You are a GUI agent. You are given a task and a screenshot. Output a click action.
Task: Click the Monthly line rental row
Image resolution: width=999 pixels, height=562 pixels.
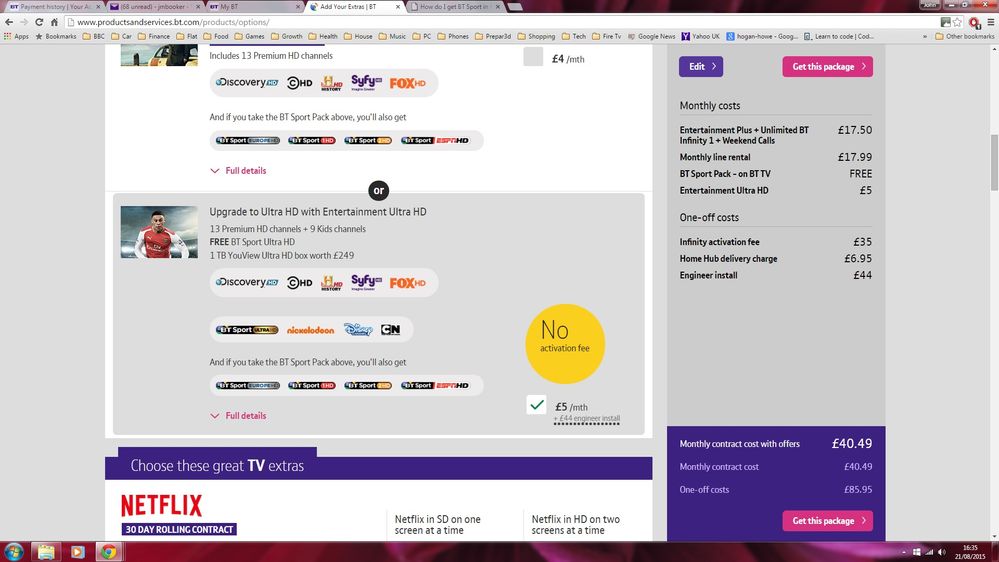point(775,157)
